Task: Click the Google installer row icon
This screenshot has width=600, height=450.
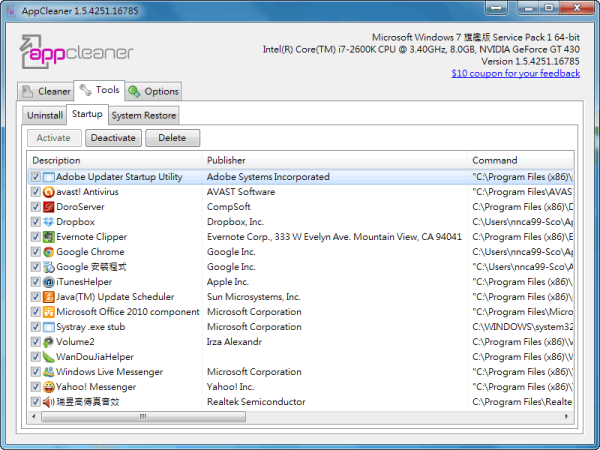Action: click(49, 267)
